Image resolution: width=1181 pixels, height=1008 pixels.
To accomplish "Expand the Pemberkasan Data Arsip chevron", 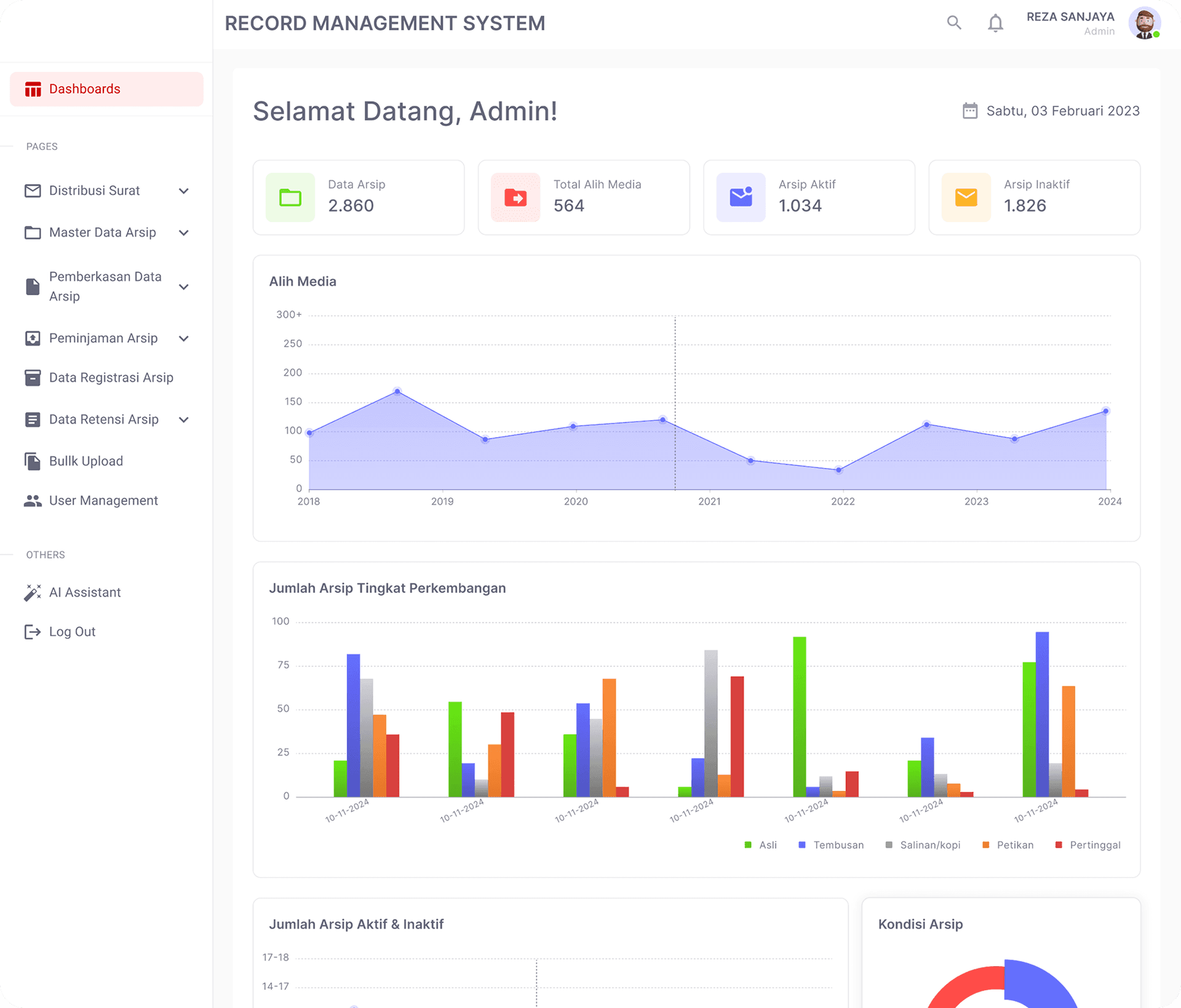I will coord(183,287).
